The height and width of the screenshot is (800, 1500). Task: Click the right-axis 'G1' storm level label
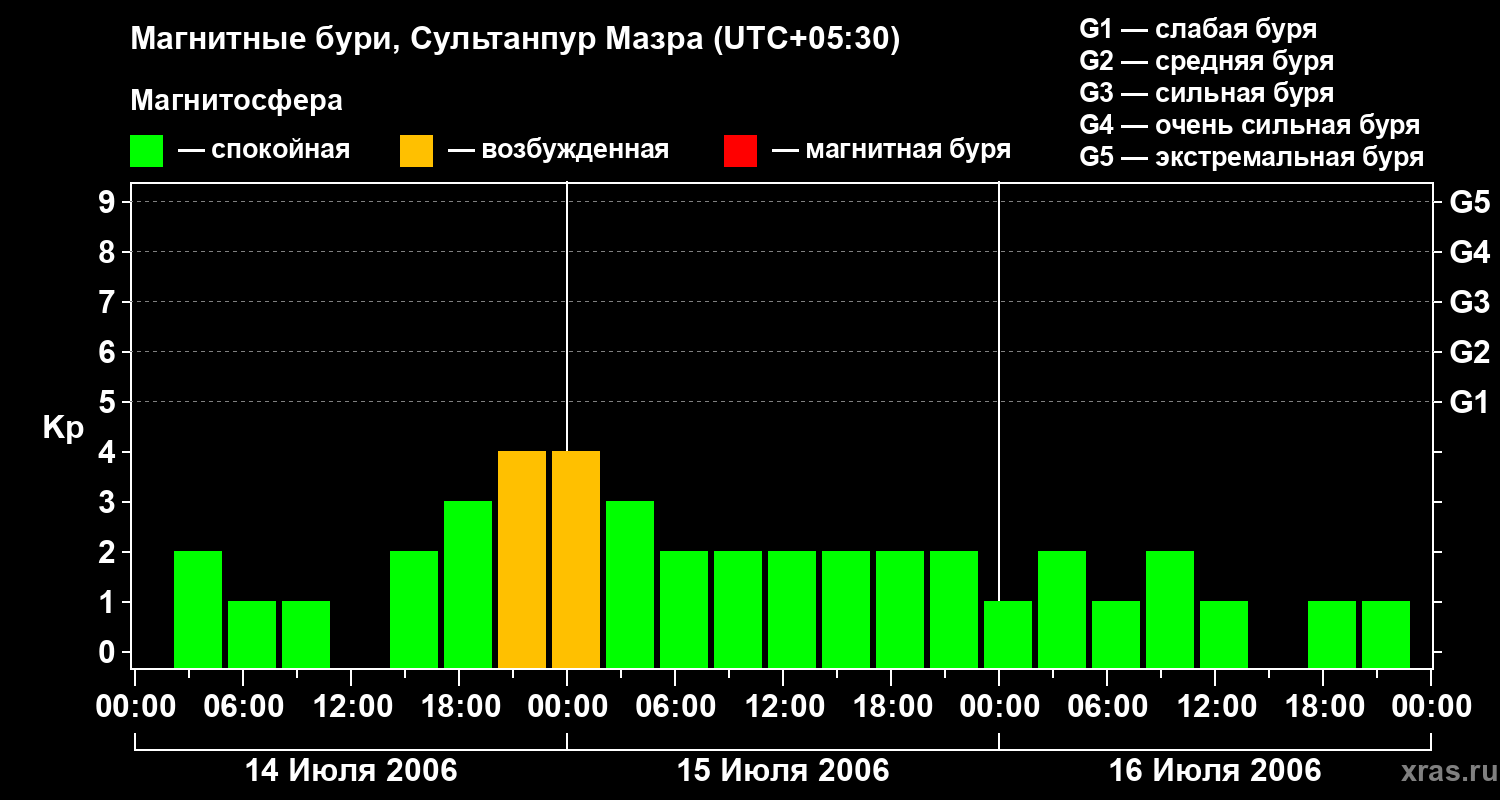(x=1469, y=402)
